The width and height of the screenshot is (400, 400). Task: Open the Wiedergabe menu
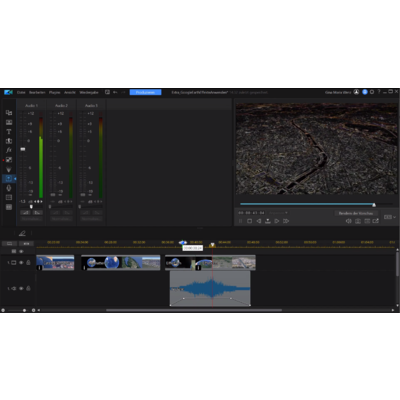(89, 92)
